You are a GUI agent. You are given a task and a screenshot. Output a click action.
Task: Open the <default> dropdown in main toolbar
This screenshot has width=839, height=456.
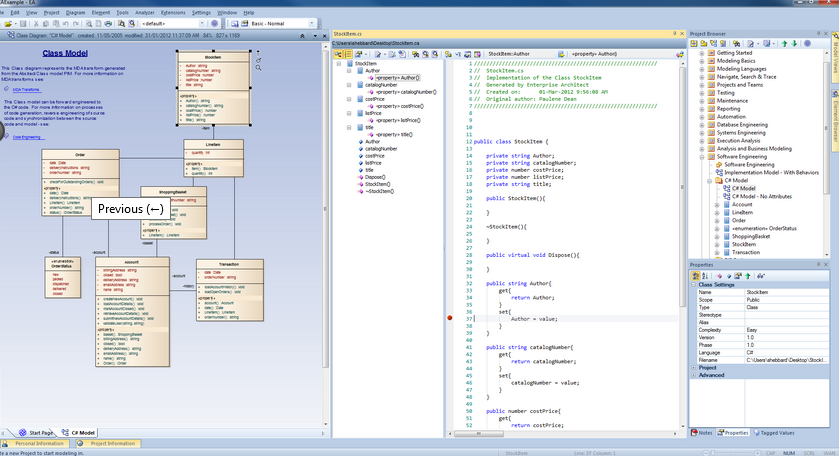202,24
